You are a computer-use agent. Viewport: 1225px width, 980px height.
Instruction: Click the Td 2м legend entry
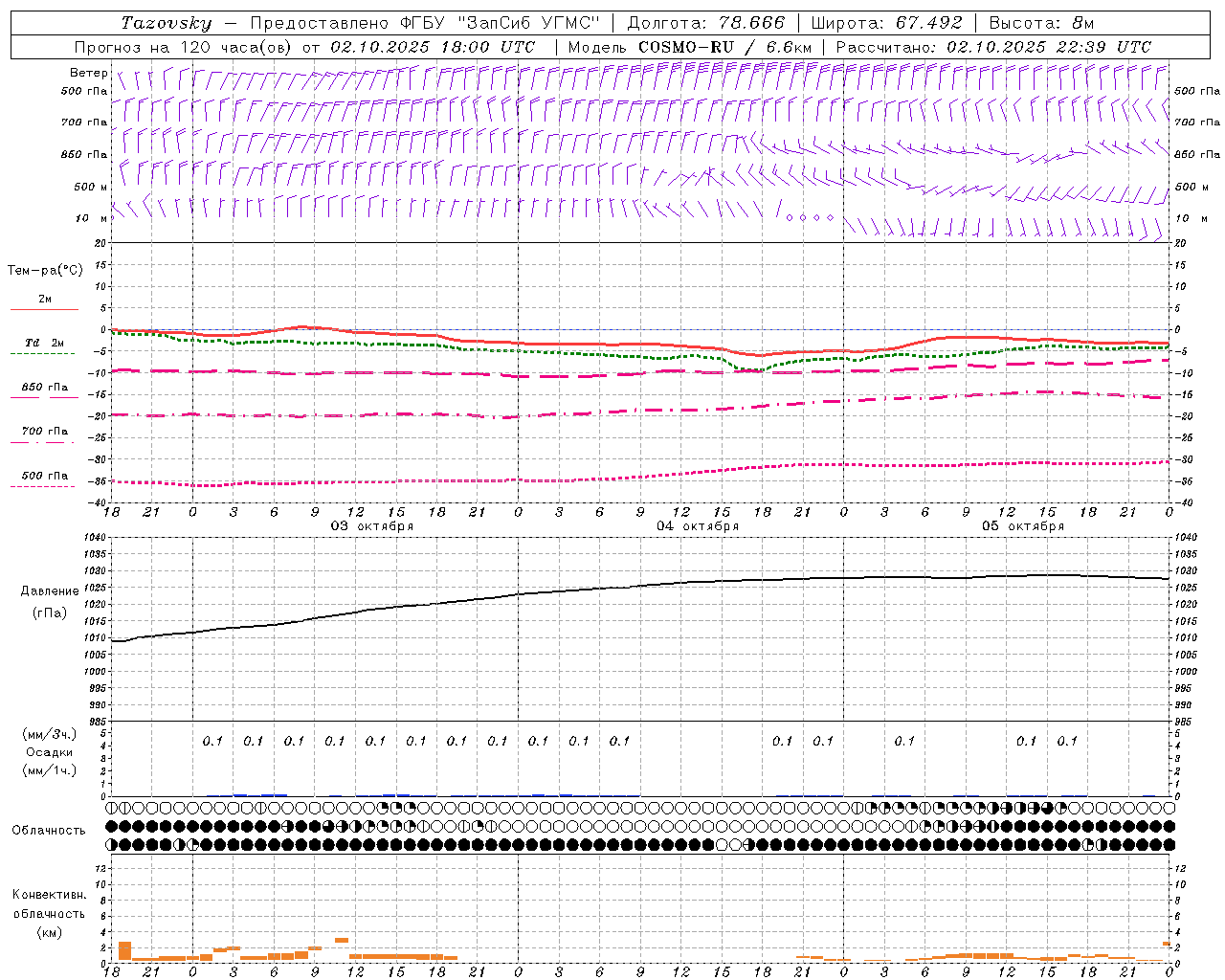point(44,343)
